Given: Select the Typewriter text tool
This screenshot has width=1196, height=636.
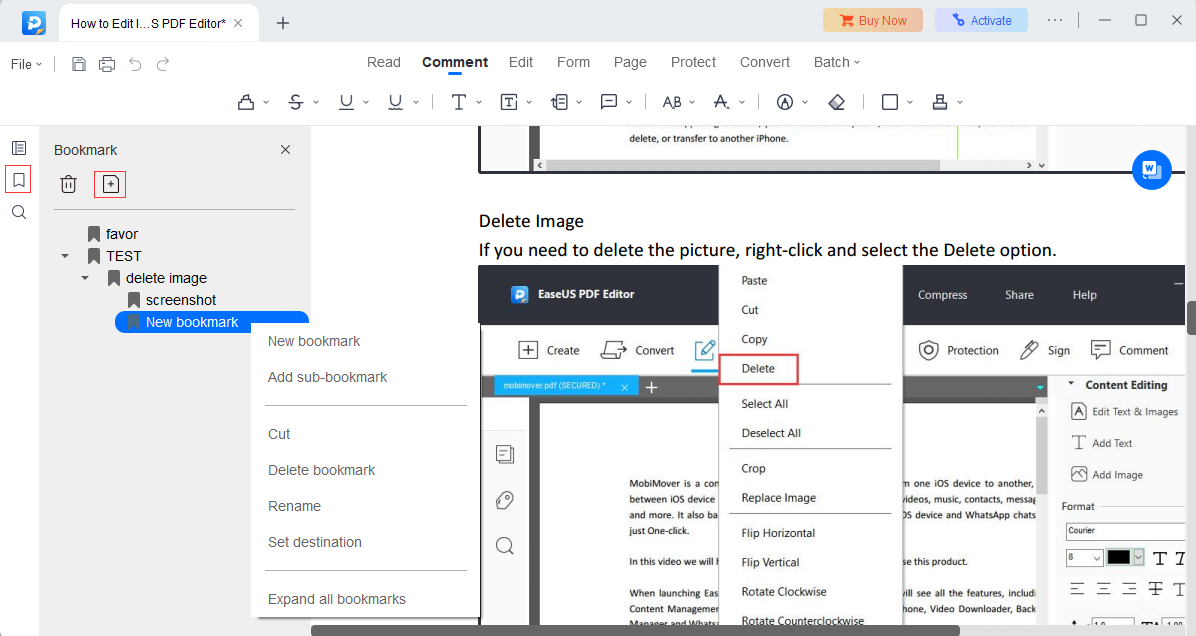Looking at the screenshot, I should [x=458, y=102].
